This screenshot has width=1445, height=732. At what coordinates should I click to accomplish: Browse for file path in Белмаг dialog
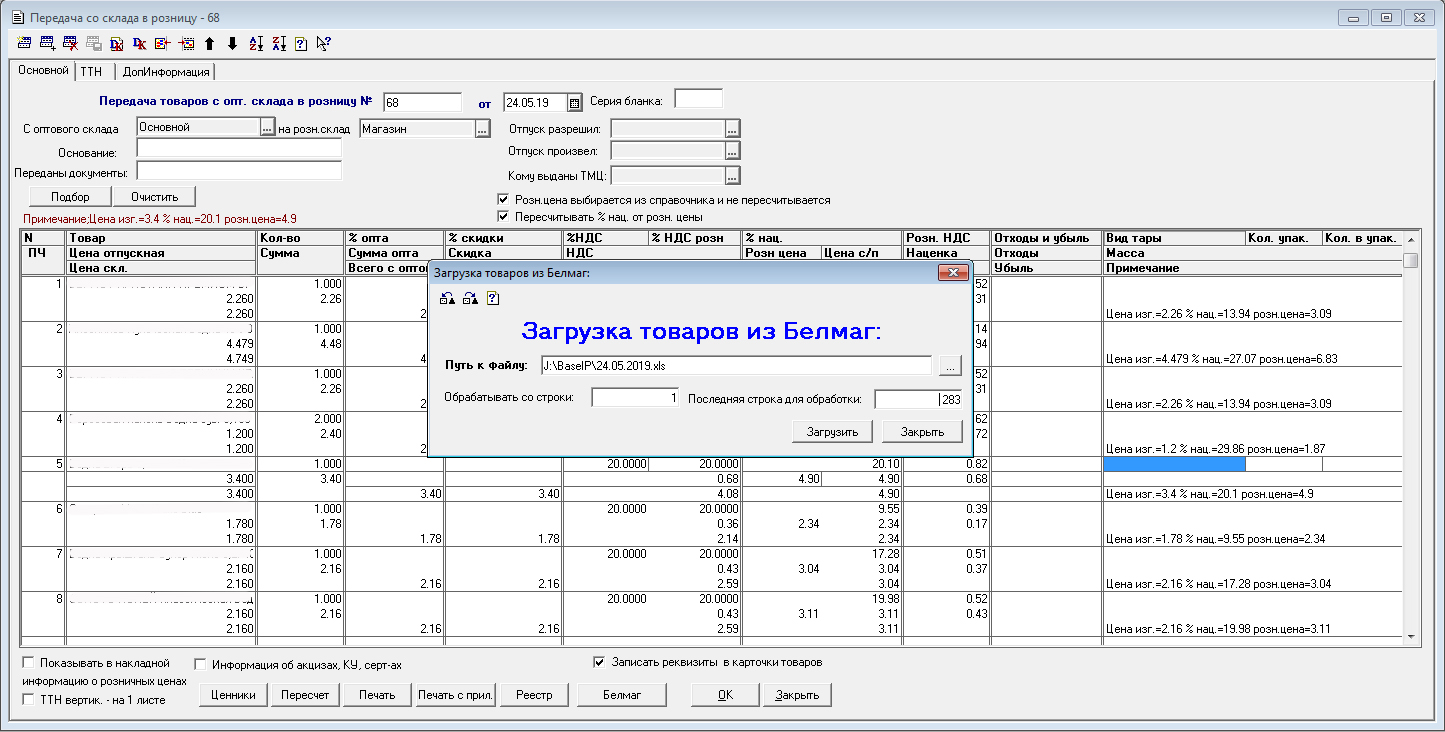950,365
